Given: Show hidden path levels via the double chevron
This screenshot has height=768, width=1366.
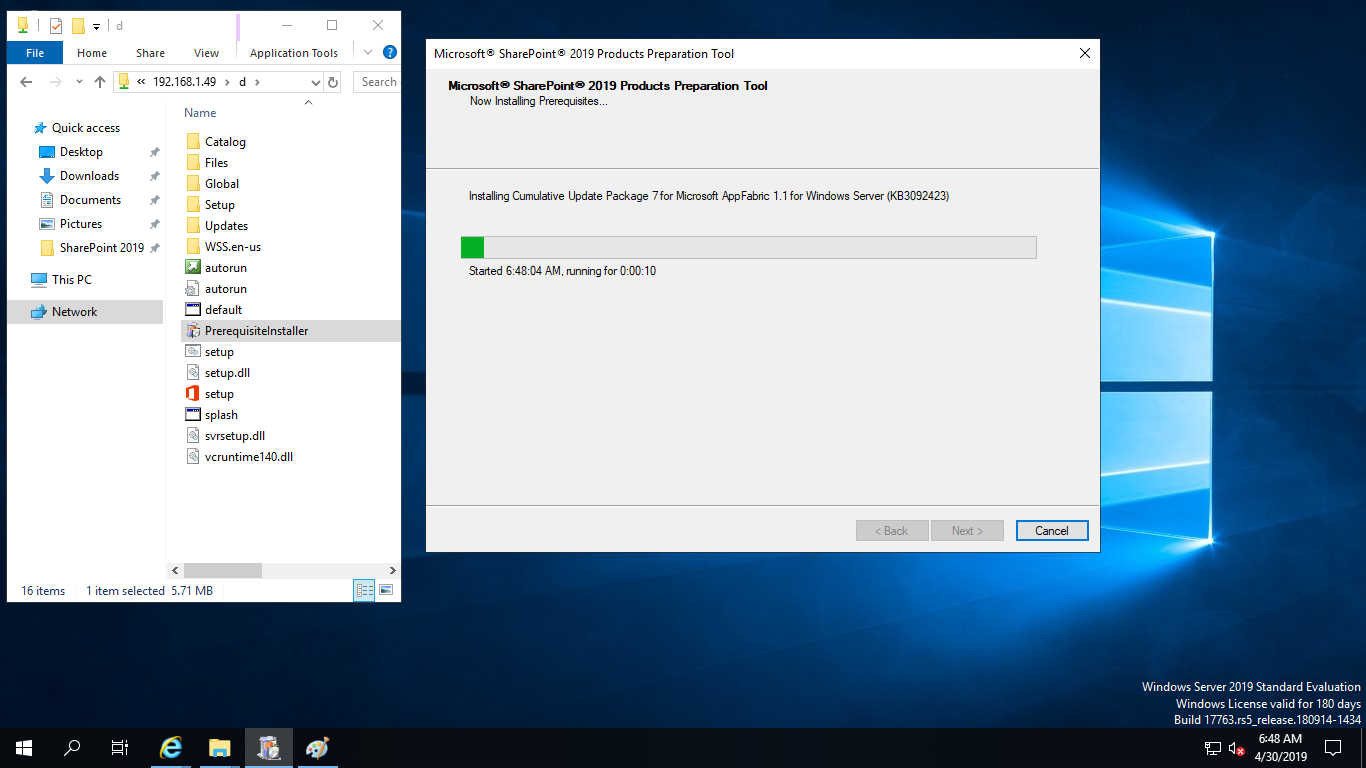Looking at the screenshot, I should [x=141, y=82].
